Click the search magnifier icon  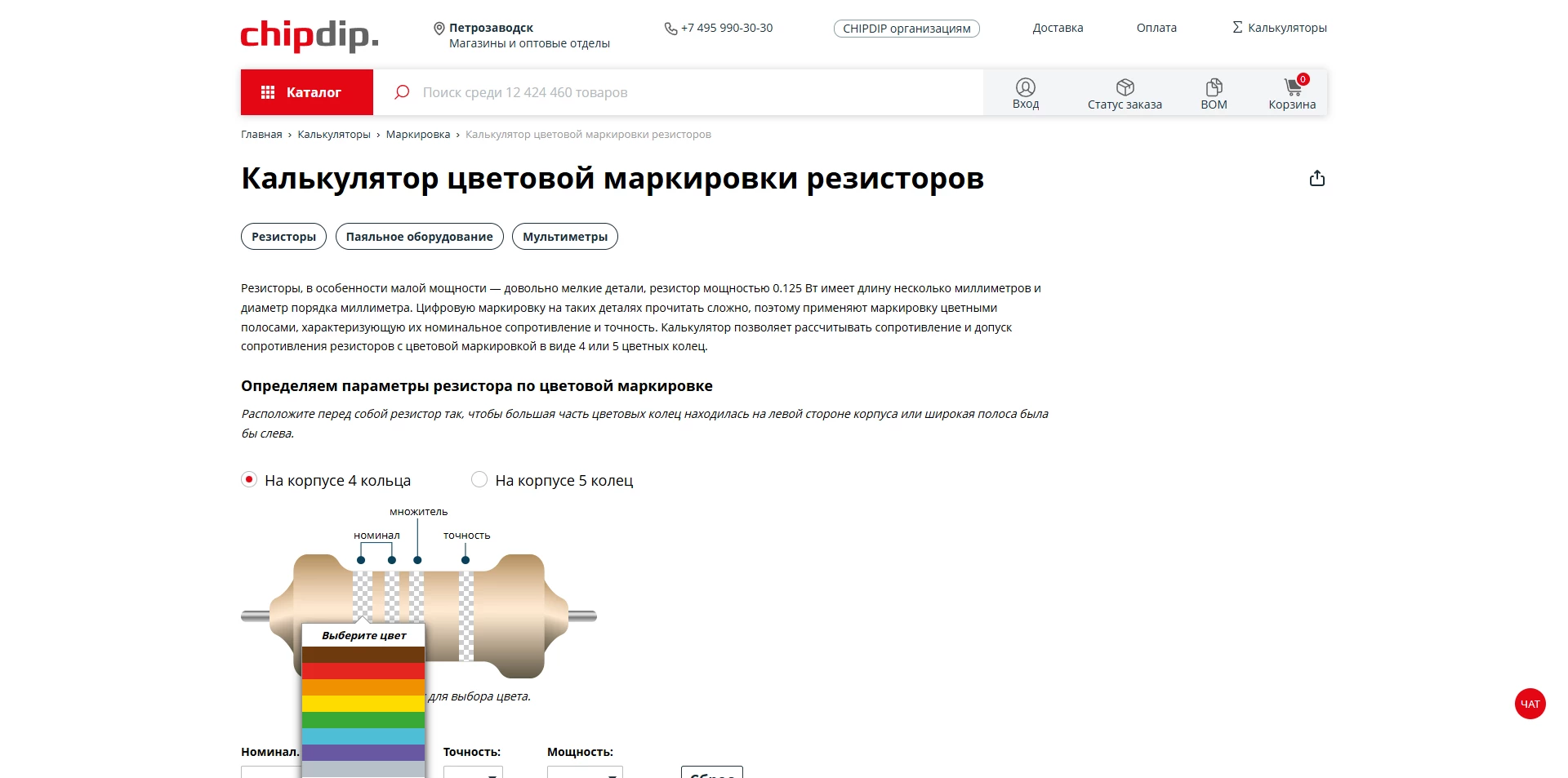coord(401,92)
